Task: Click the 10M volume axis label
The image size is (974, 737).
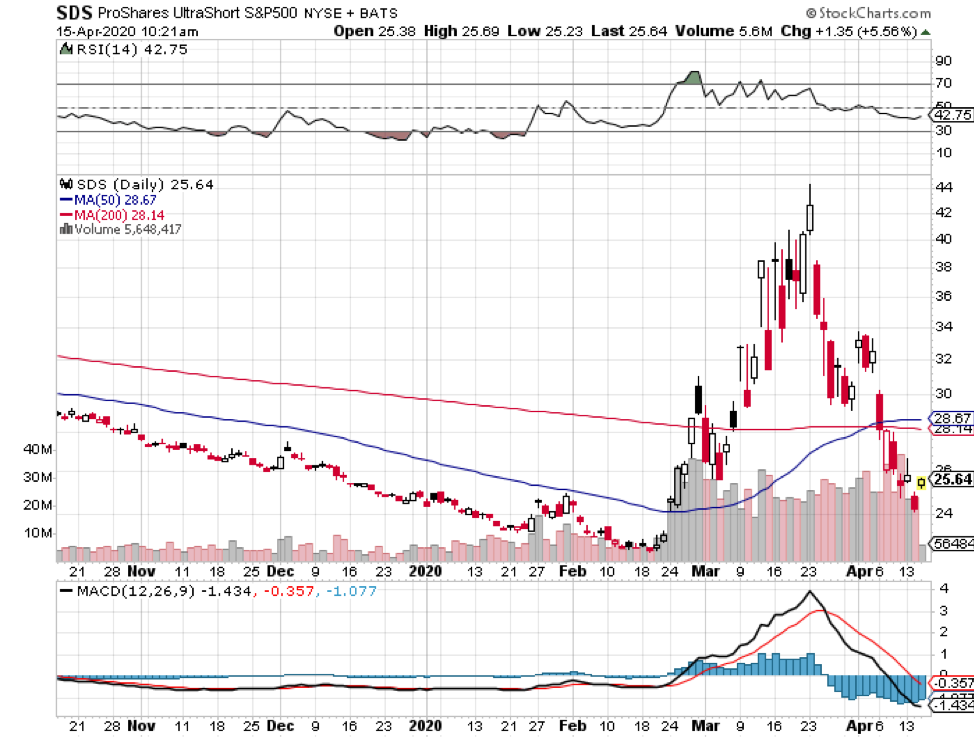Action: [38, 533]
